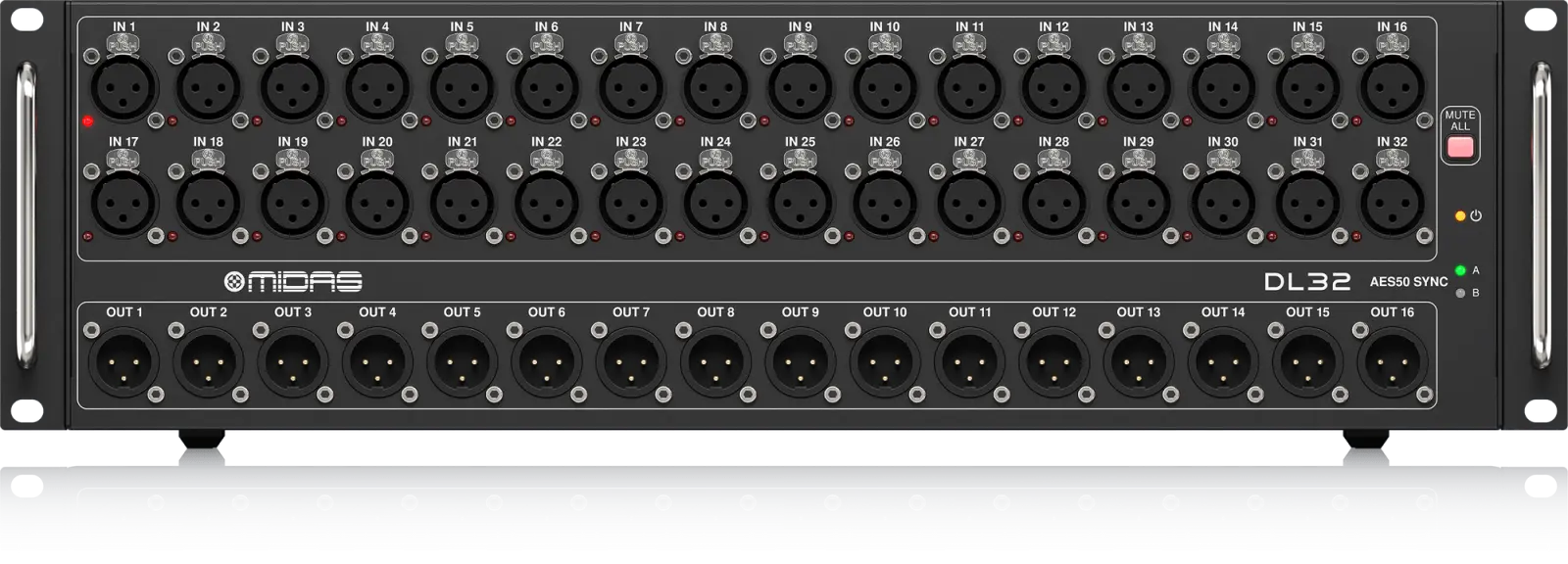Click the OUT 13 XLR output connector
The image size is (1568, 564).
pyautogui.click(x=1138, y=362)
